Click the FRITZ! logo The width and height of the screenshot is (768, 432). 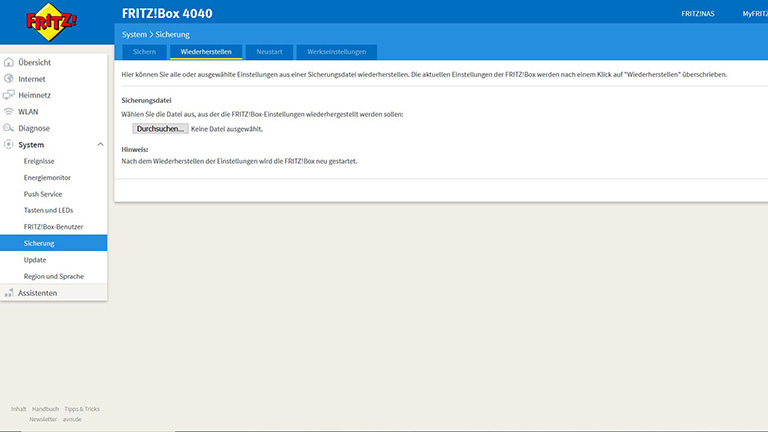click(51, 22)
